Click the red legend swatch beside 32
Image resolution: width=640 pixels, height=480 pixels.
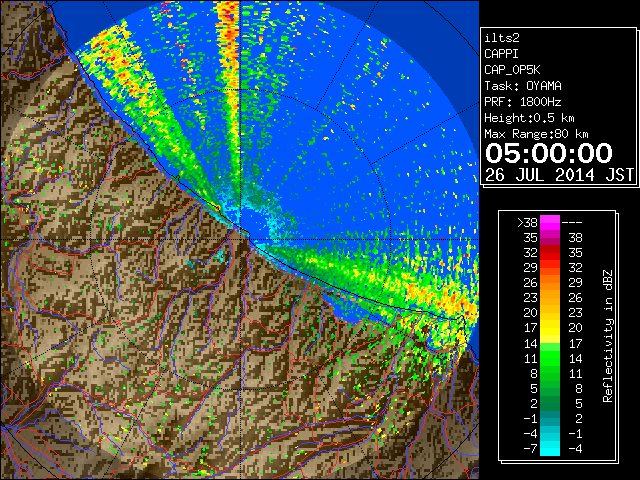pyautogui.click(x=550, y=253)
